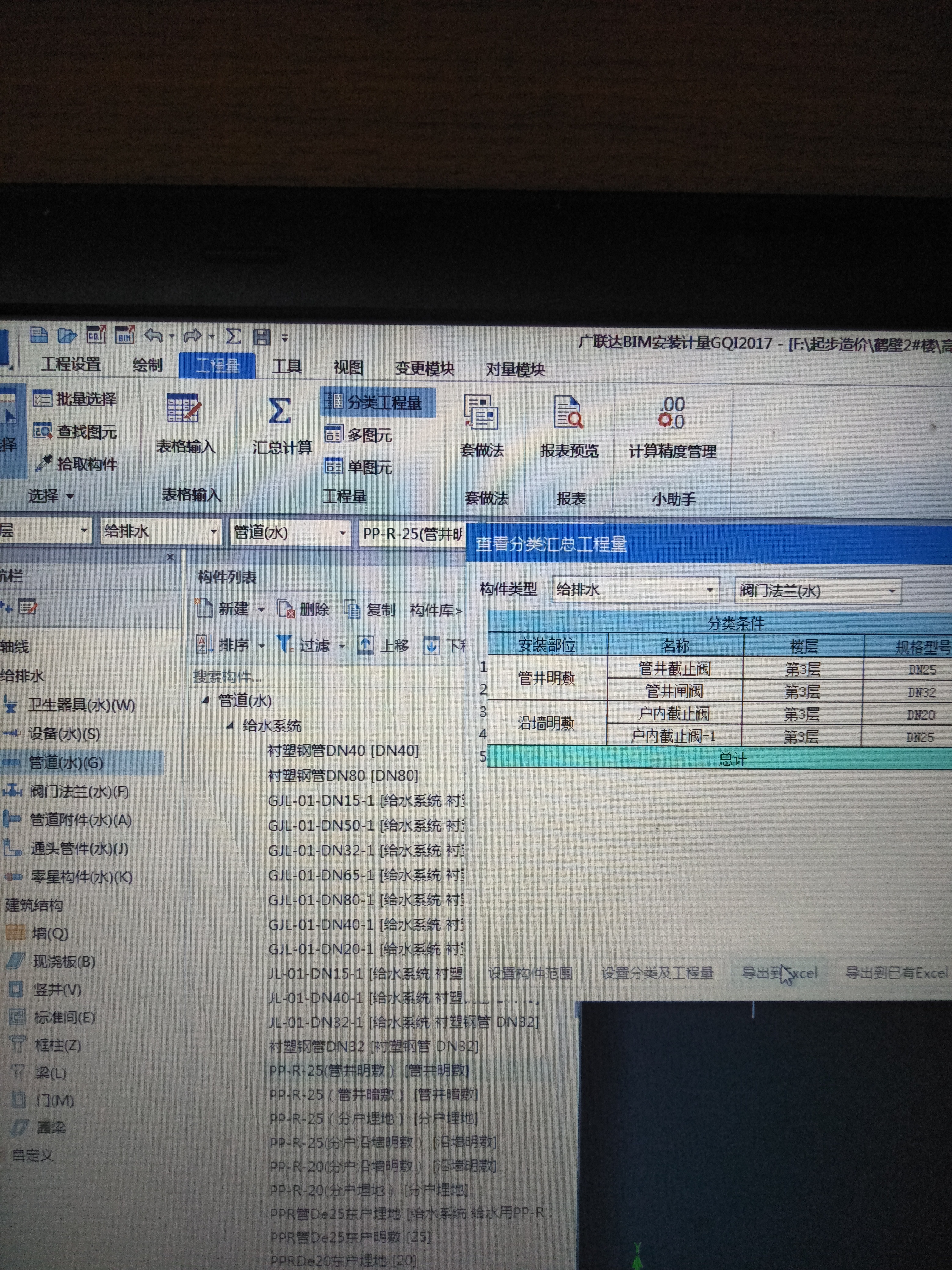Click 导出到Excel button
Viewport: 952px width, 1270px height.
pos(779,973)
